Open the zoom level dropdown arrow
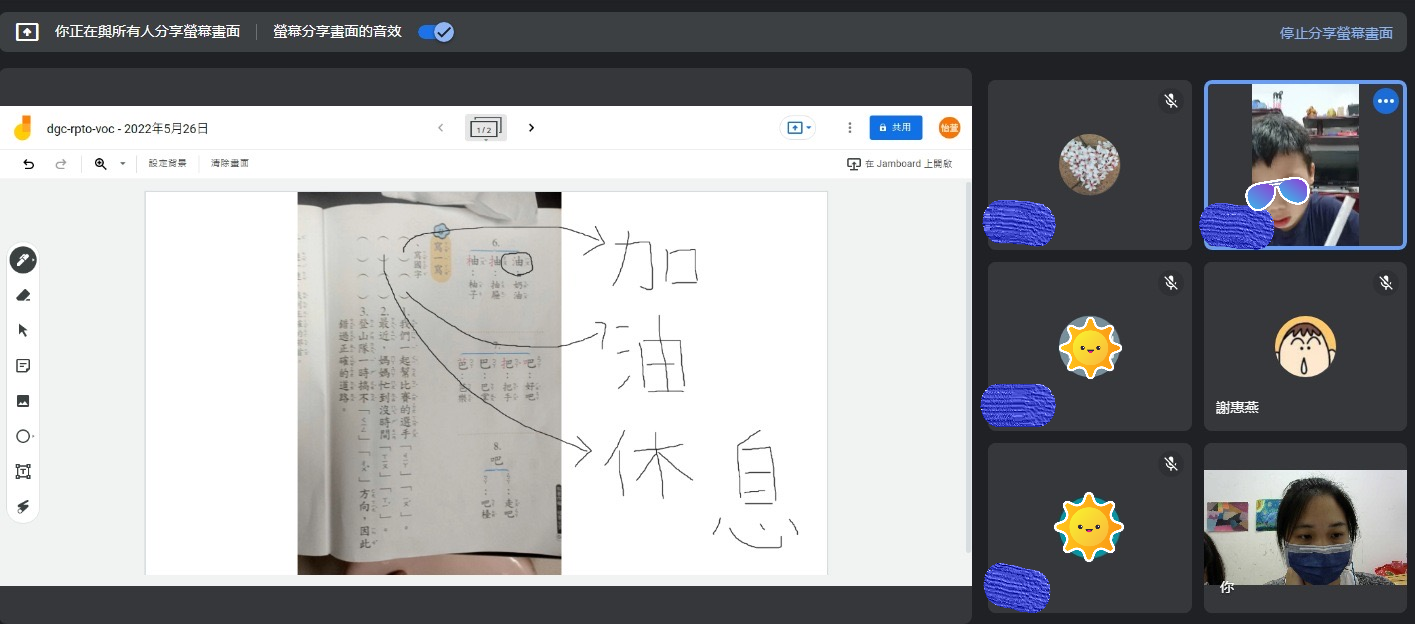Viewport: 1415px width, 624px height. click(123, 163)
